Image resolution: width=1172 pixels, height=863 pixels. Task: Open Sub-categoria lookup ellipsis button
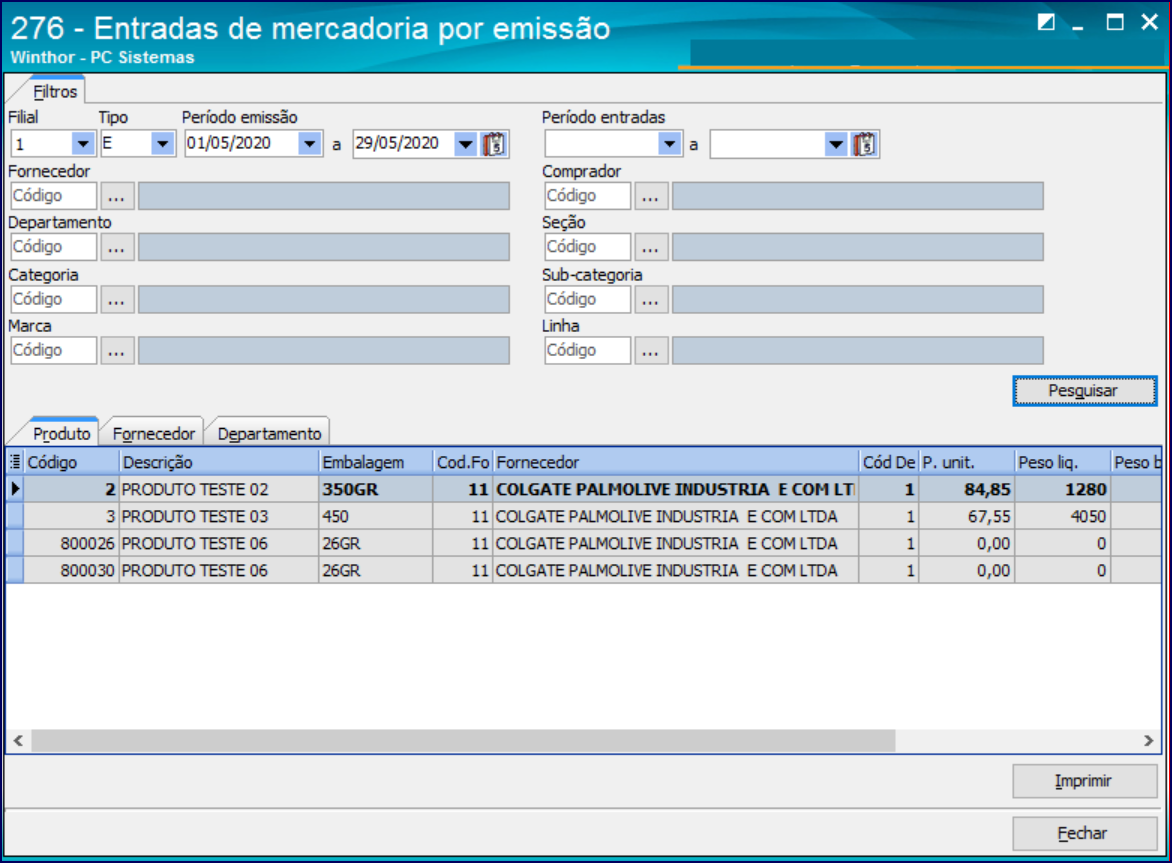(x=651, y=299)
